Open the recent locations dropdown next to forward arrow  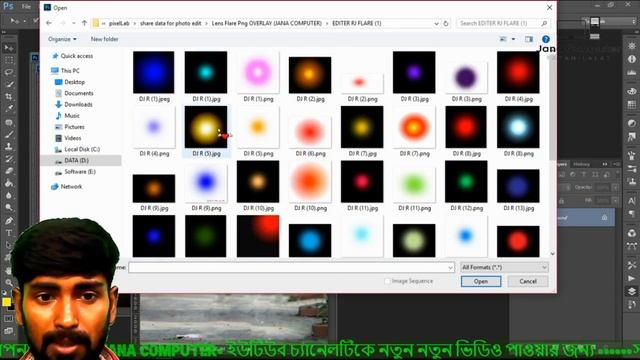73,23
